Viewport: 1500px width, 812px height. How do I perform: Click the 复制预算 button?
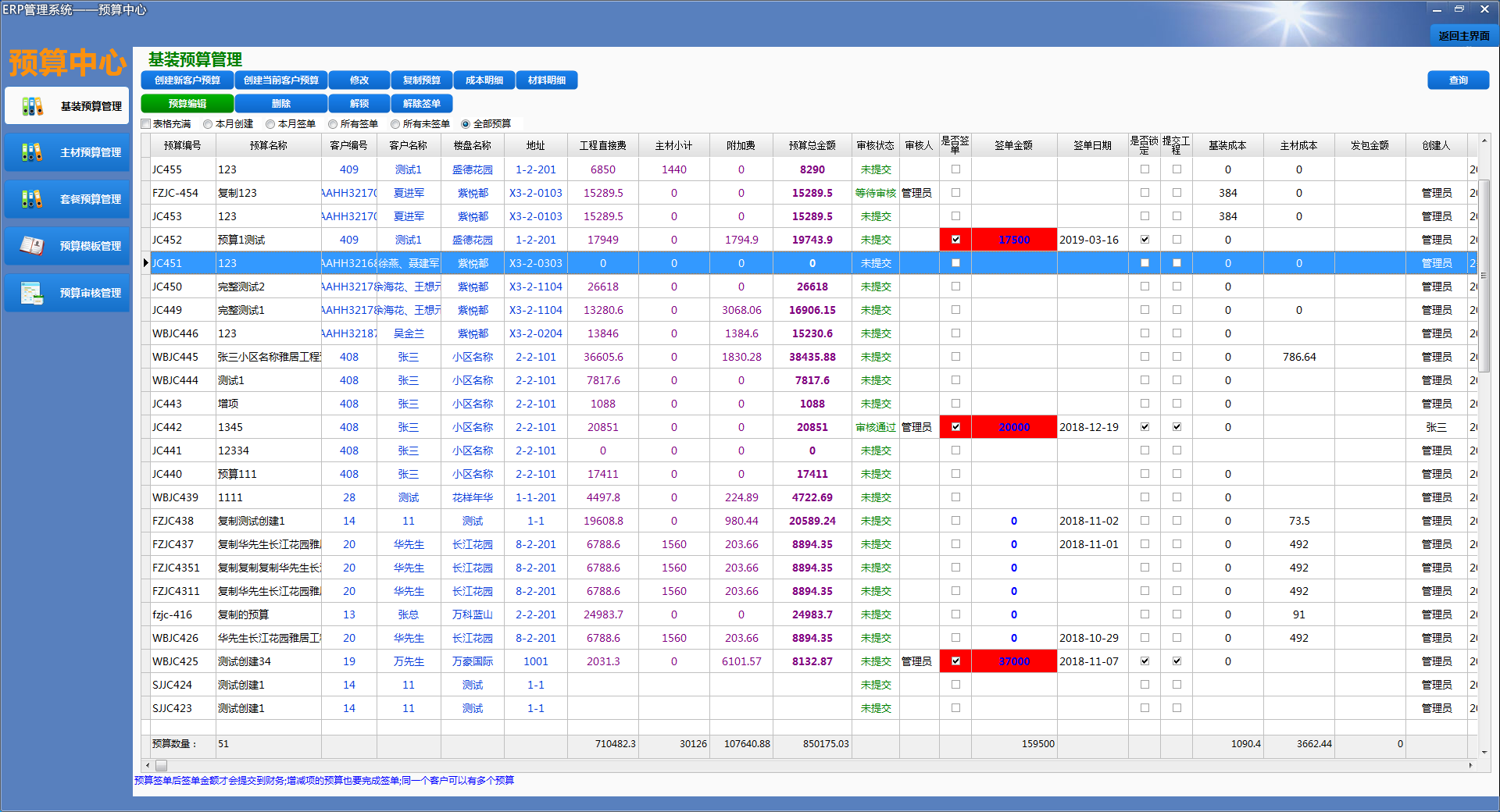click(x=422, y=80)
